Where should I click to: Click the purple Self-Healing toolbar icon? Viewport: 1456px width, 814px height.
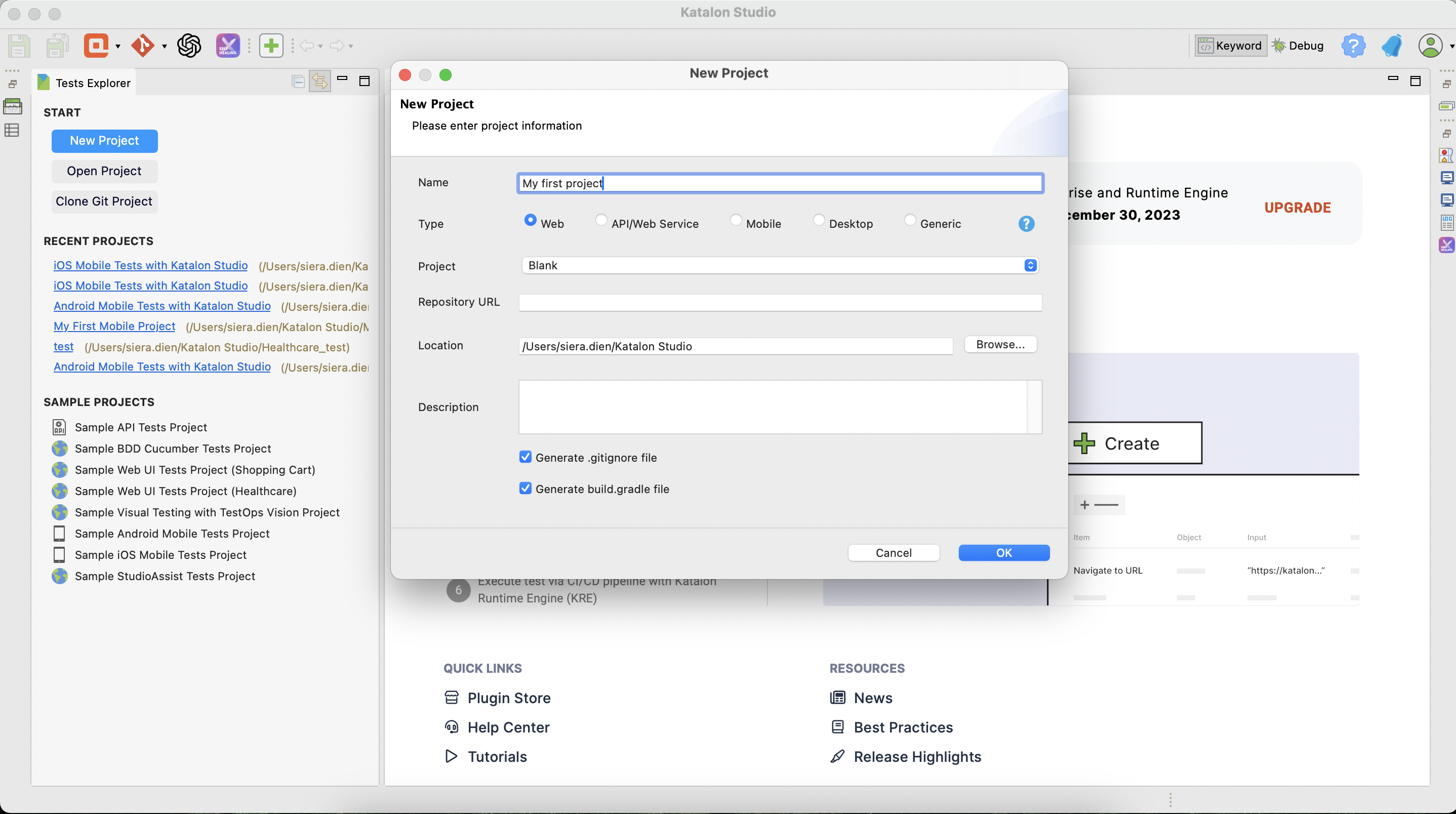pos(228,46)
